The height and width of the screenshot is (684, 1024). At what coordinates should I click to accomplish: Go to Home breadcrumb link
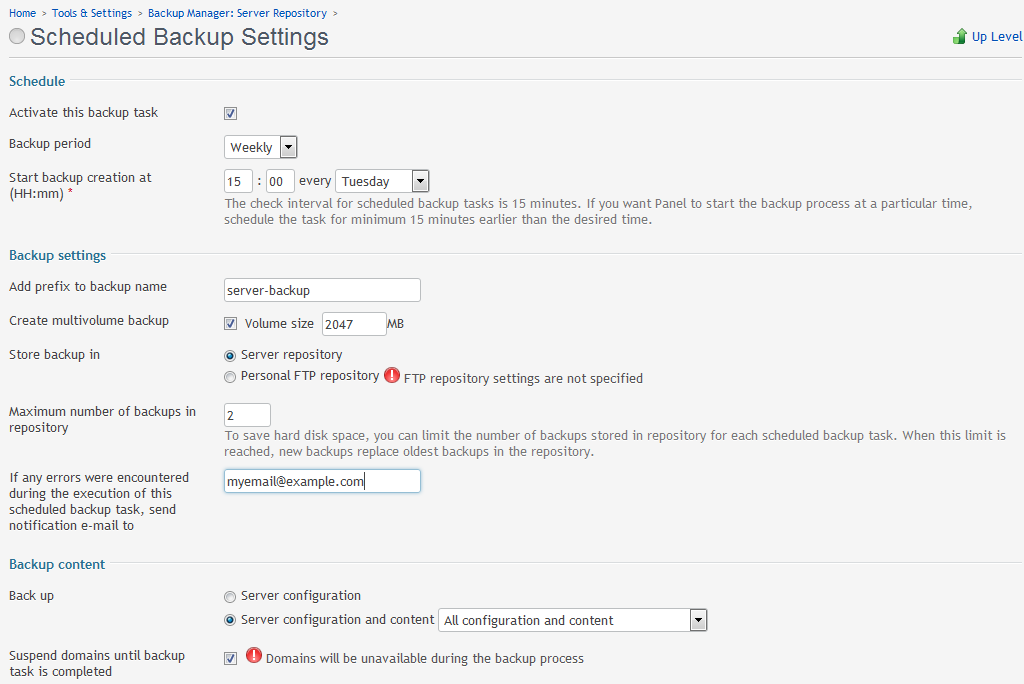[23, 13]
